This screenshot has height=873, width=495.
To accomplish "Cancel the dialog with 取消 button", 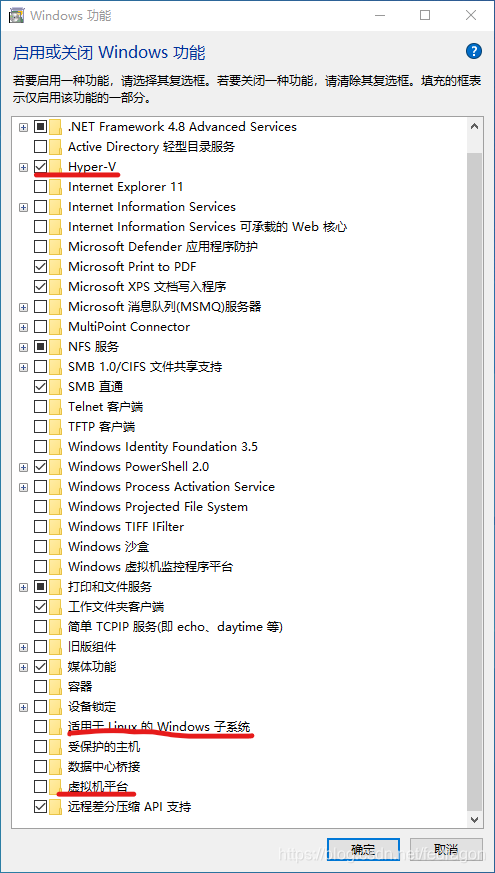I will point(446,850).
